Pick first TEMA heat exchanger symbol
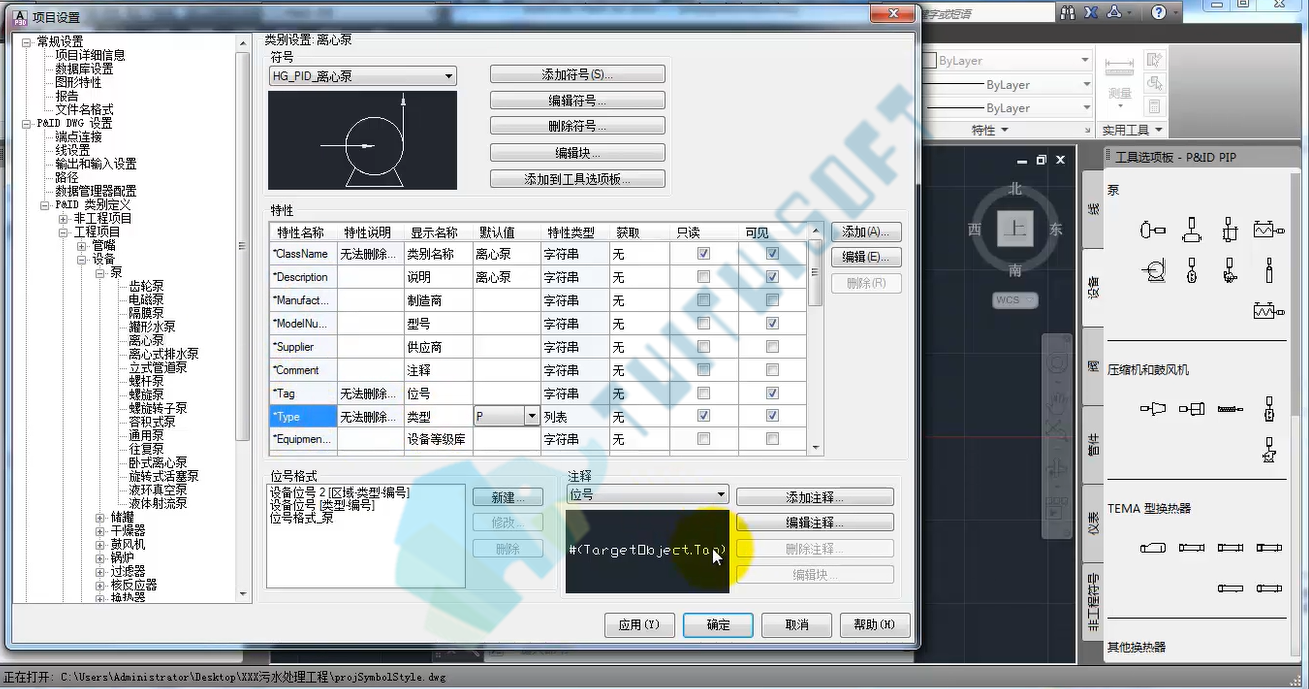 pyautogui.click(x=1152, y=547)
